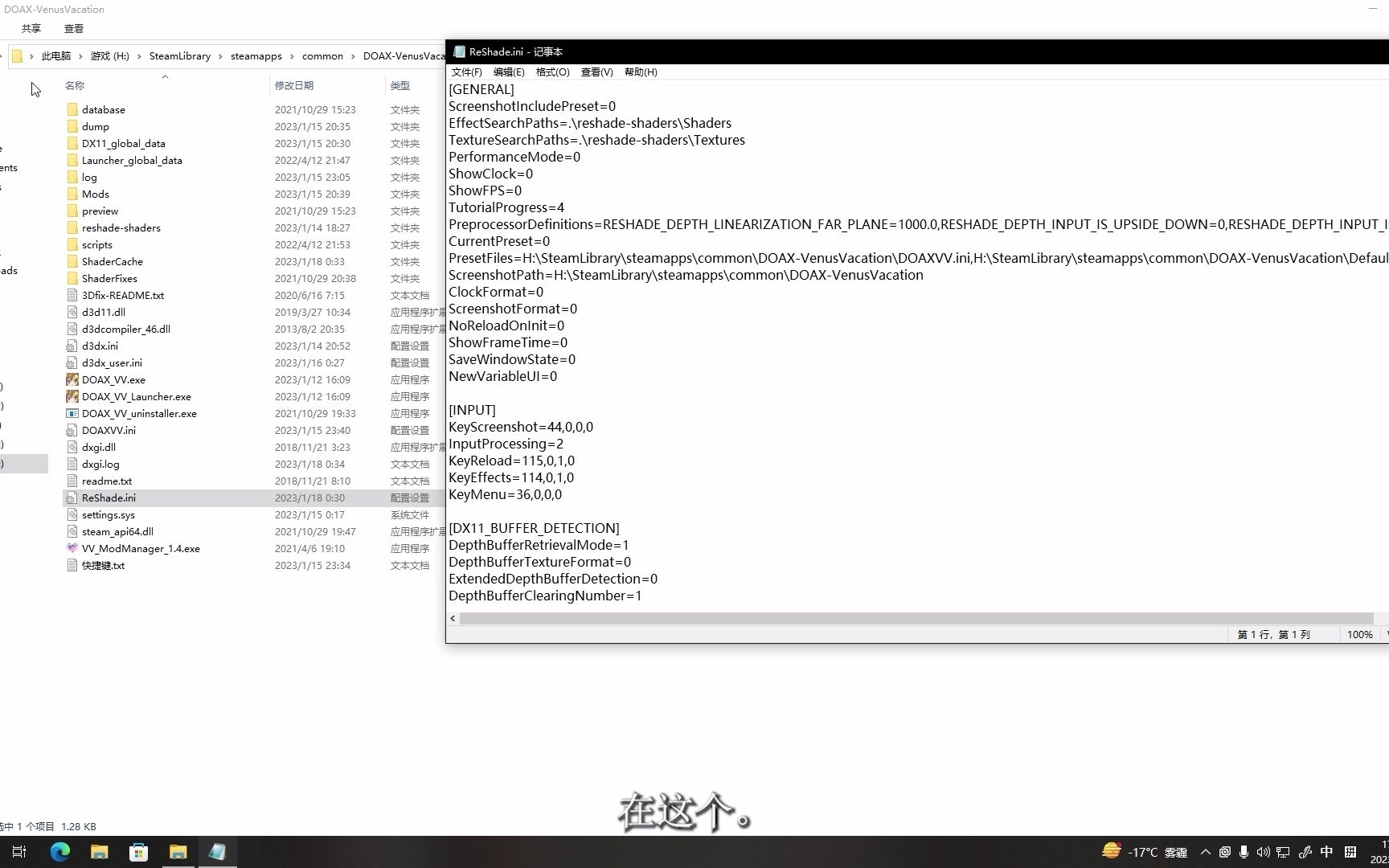1389x868 pixels.
Task: Expand breadcrumb arrow after 游戏 (H:)
Action: (139, 56)
